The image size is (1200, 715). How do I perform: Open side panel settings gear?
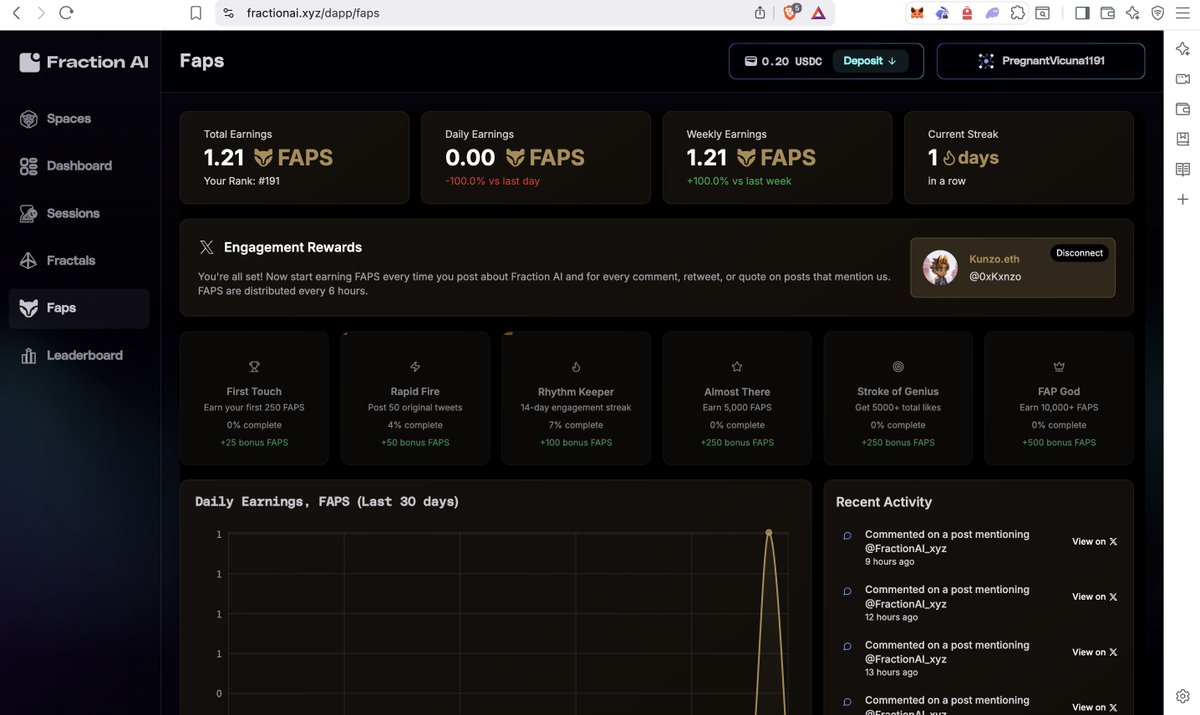1183,696
